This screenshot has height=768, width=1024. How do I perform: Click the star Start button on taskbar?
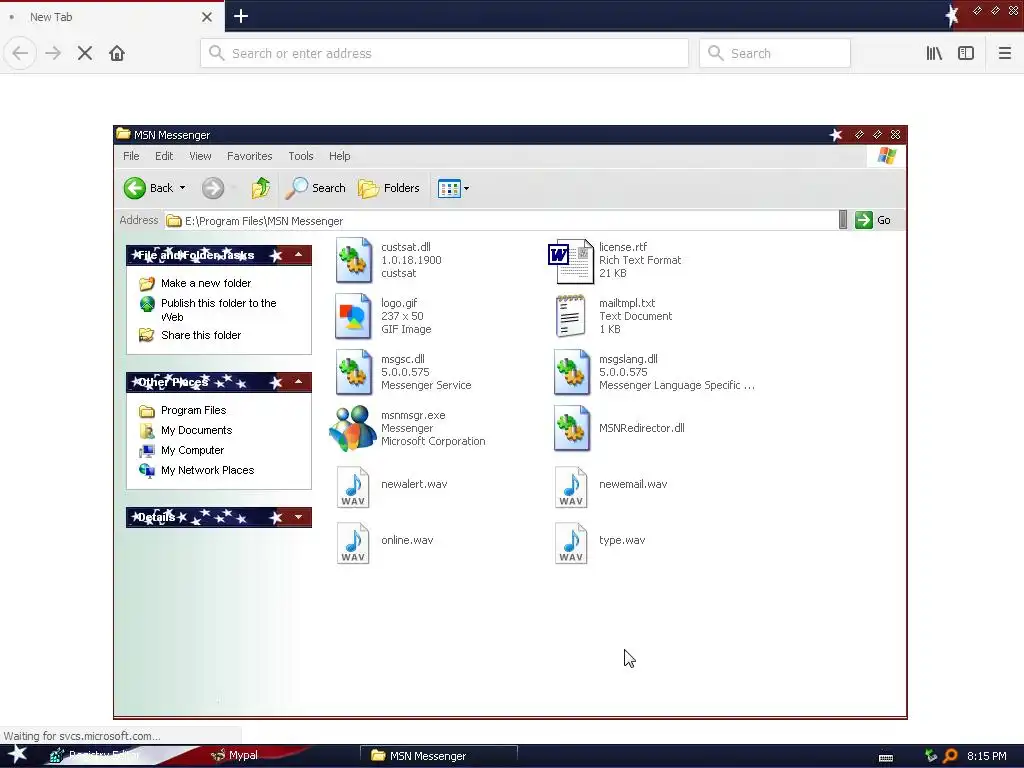click(18, 755)
